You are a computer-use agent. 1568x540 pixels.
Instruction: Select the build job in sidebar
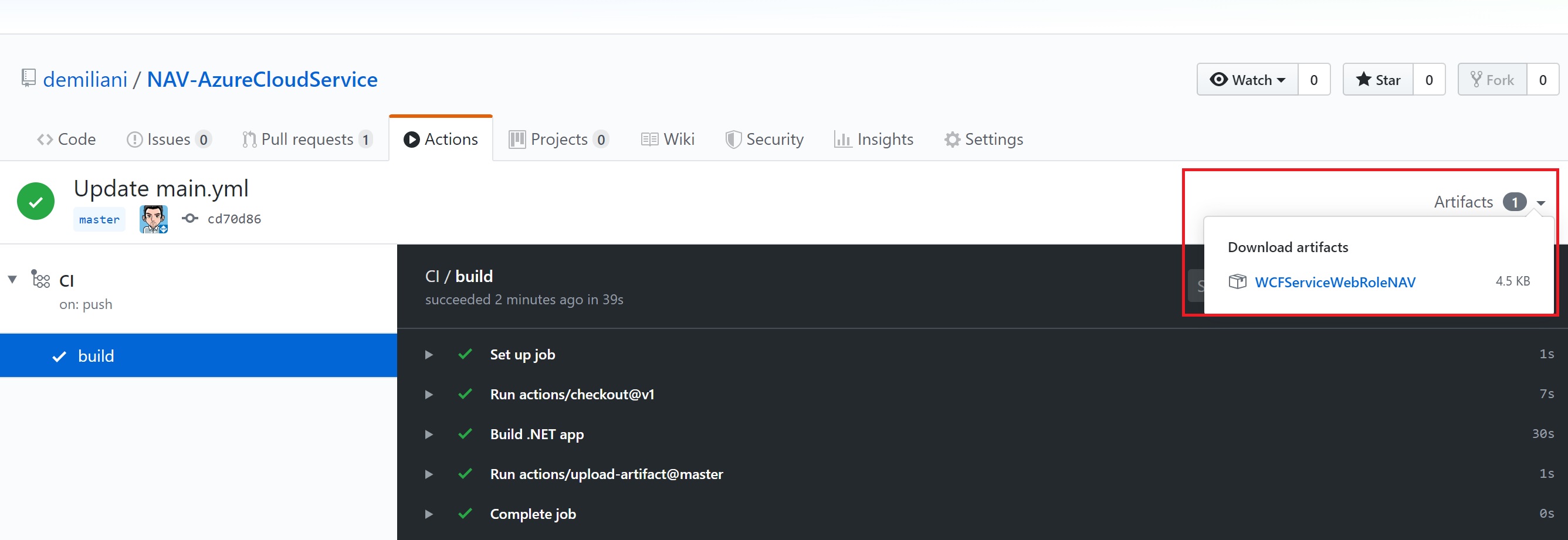point(96,356)
